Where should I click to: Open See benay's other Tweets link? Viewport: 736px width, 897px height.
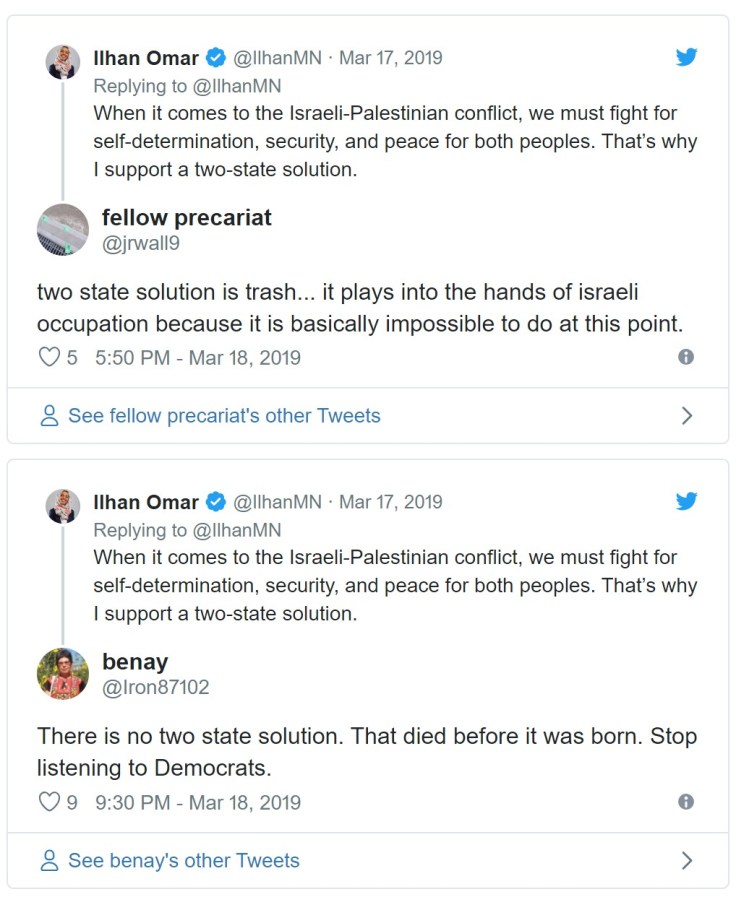coord(184,860)
